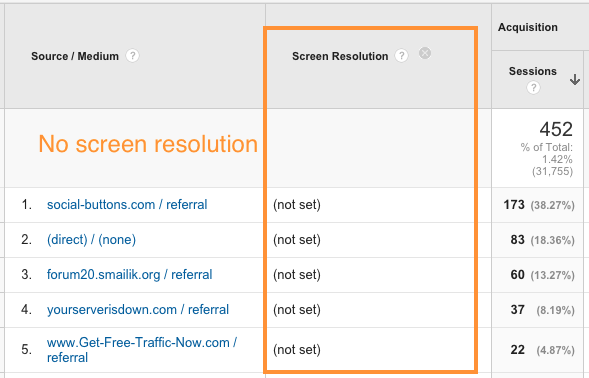589x378 pixels.
Task: Toggle Sessions sort order arrow
Action: point(574,80)
